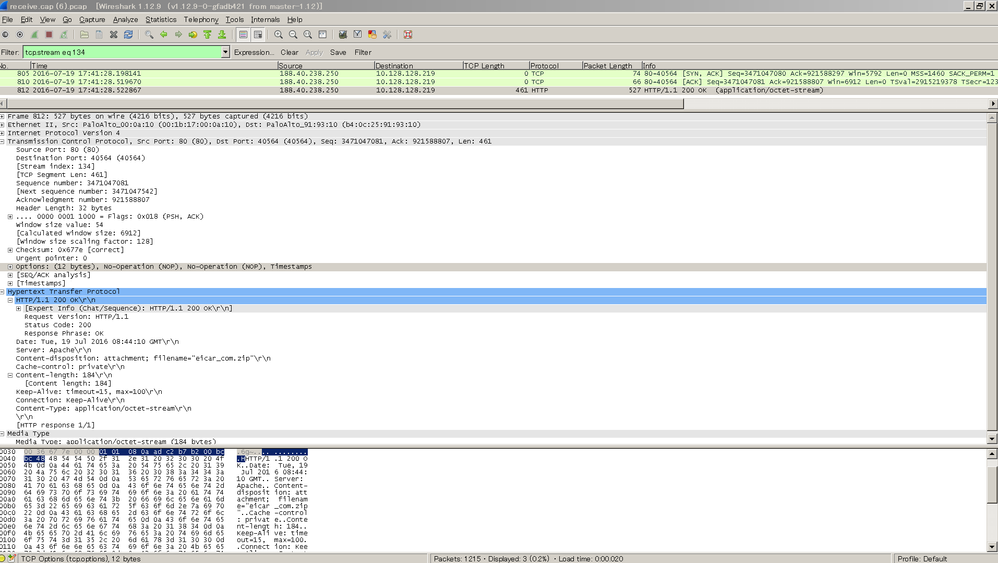Go back in packet history
This screenshot has height=563, width=998.
pyautogui.click(x=164, y=35)
